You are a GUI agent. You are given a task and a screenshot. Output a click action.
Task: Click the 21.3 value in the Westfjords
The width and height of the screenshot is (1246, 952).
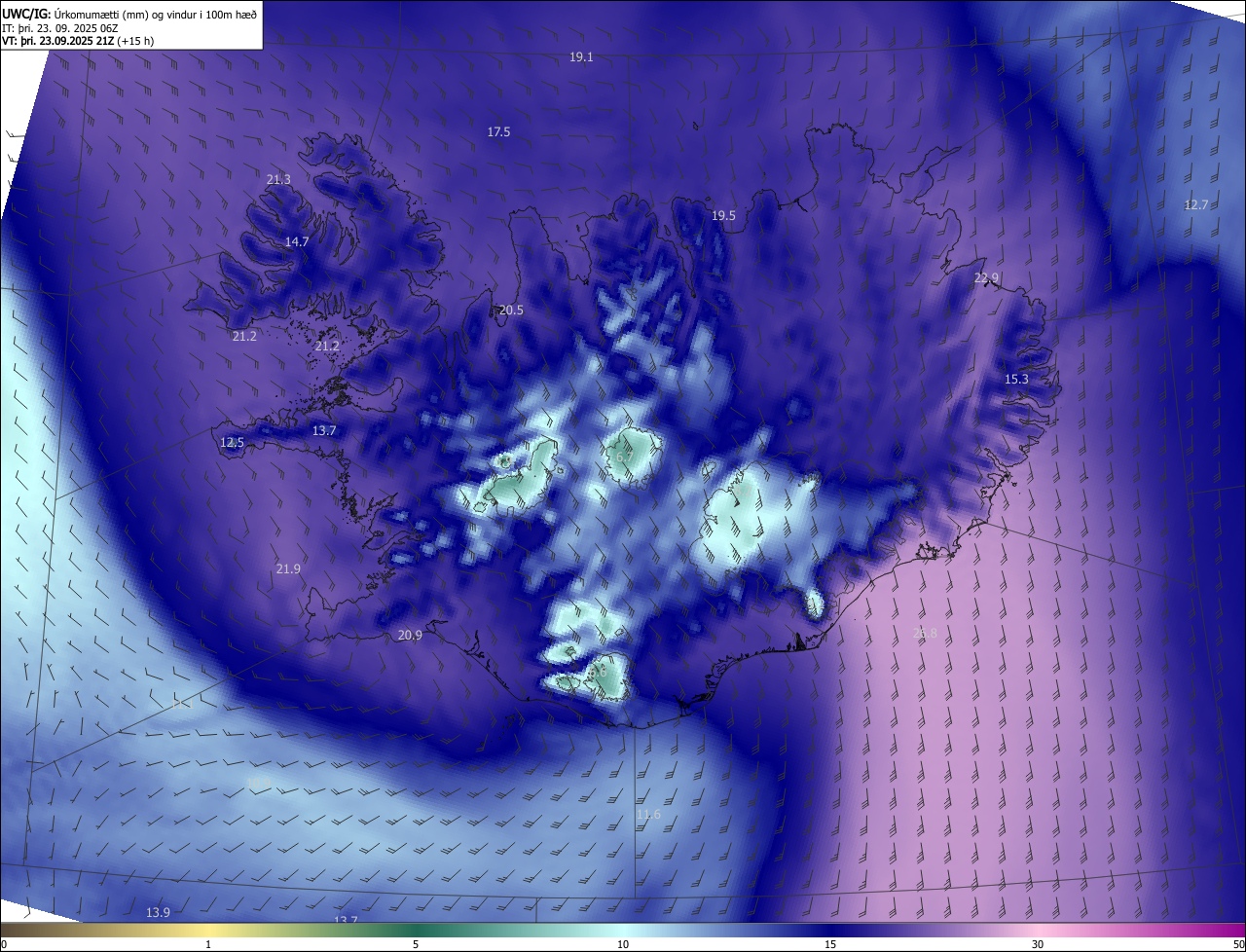pos(278,179)
